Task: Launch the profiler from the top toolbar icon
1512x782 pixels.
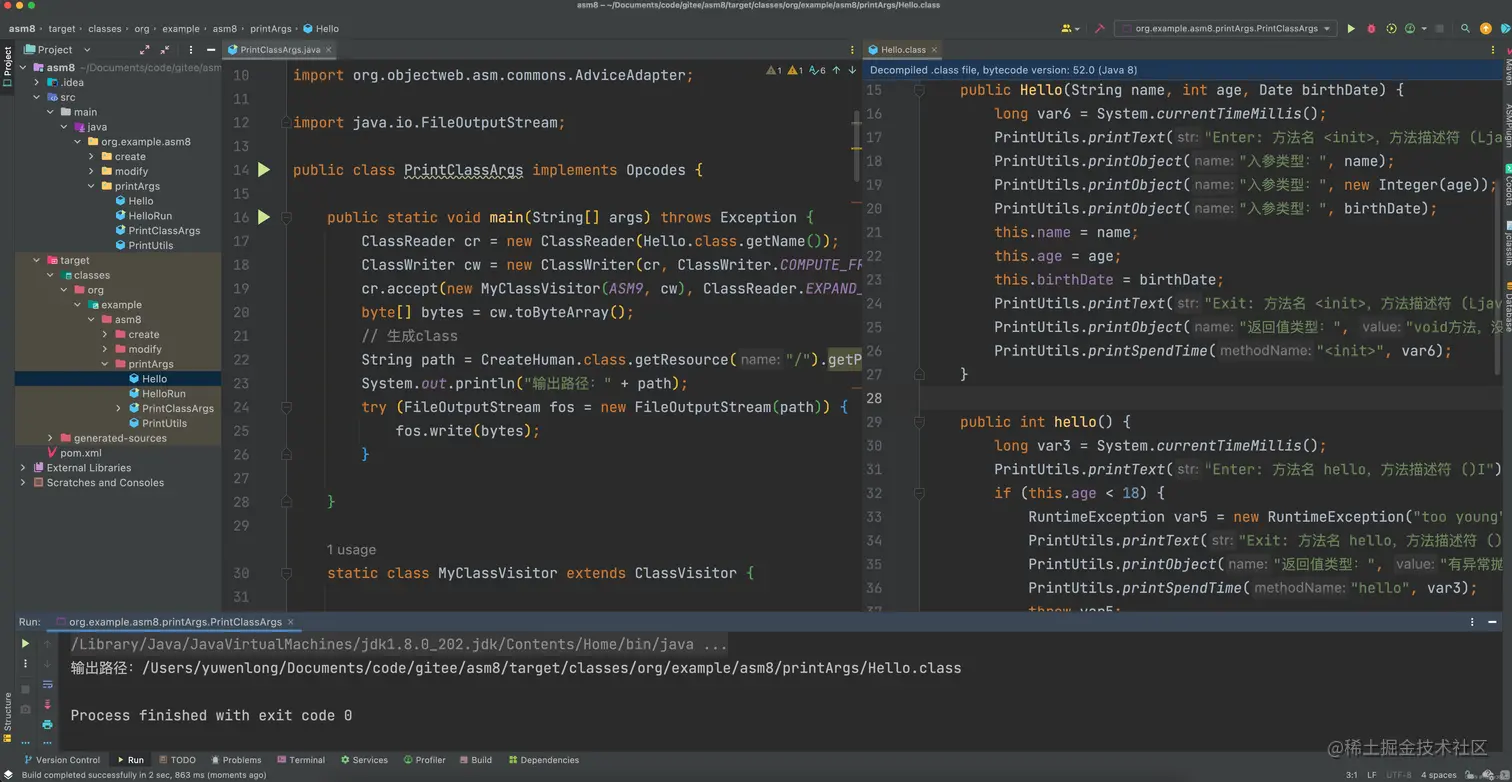Action: coord(1410,29)
